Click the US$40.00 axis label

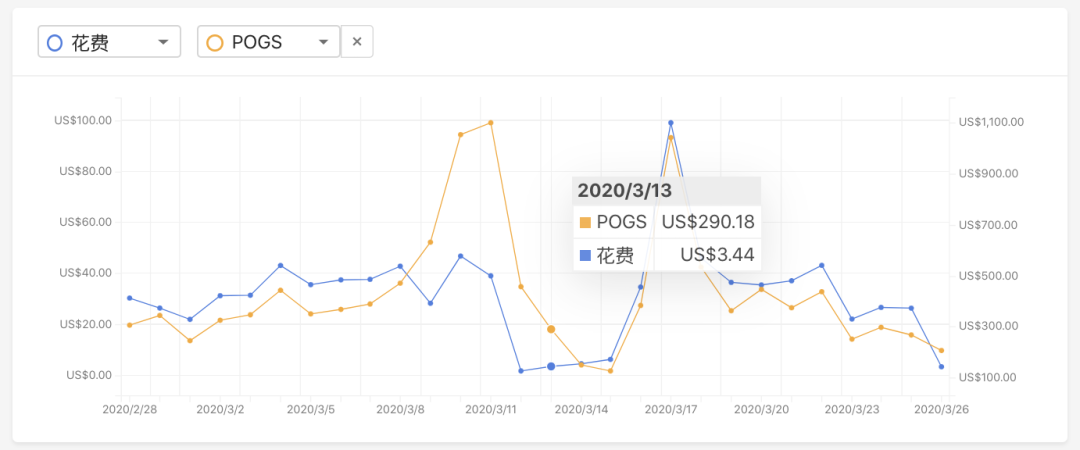[x=85, y=274]
